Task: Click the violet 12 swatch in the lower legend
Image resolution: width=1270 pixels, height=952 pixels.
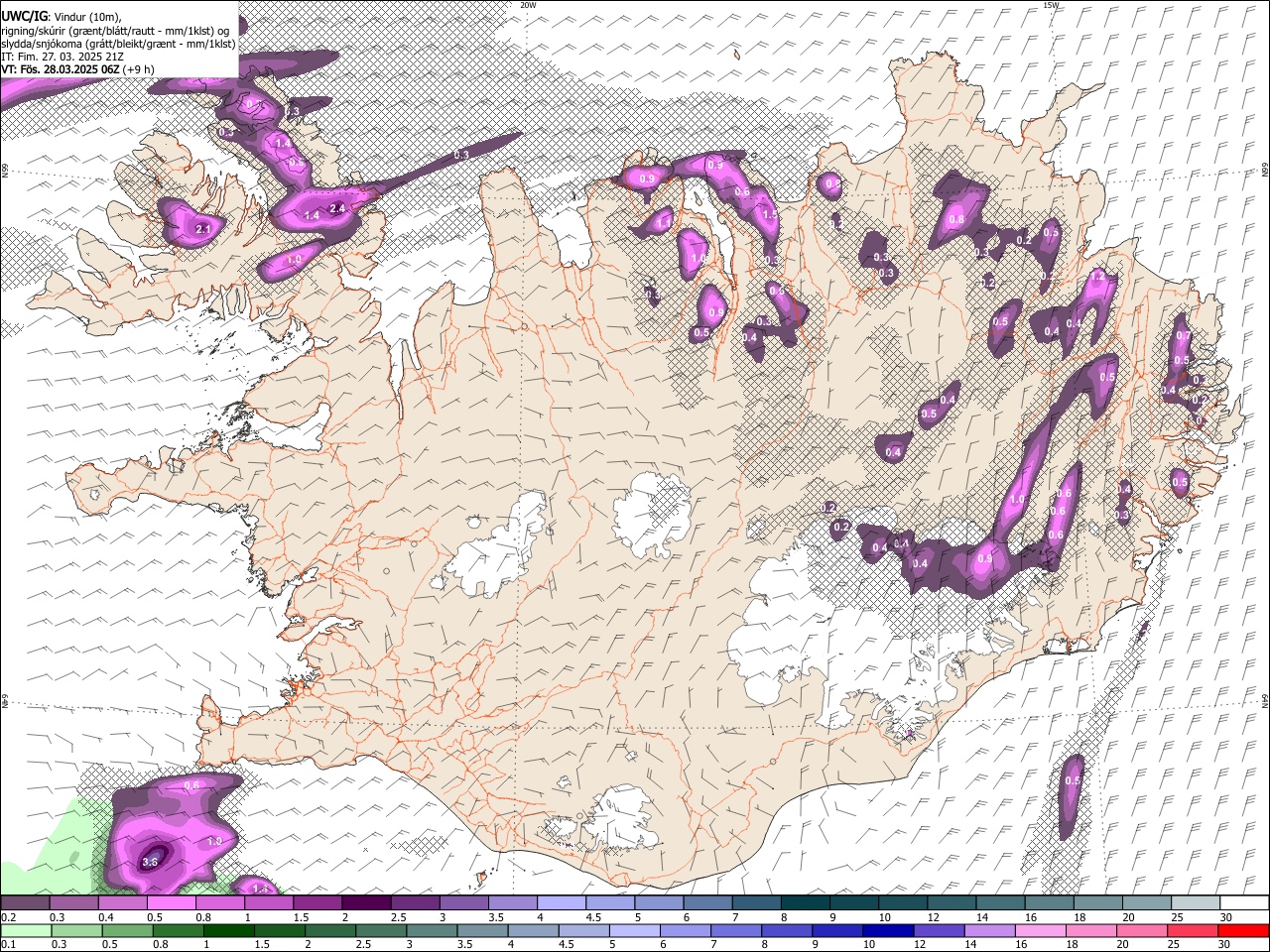Action: pos(938,930)
